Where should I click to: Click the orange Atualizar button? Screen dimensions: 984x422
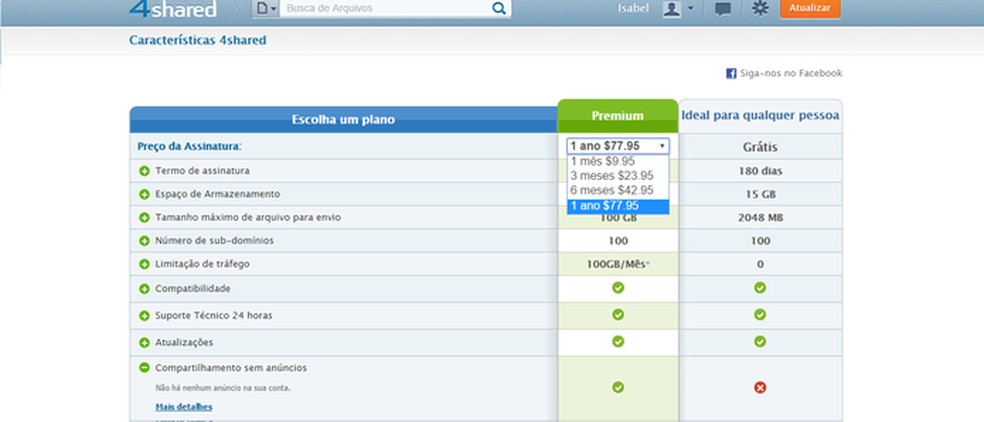click(810, 8)
